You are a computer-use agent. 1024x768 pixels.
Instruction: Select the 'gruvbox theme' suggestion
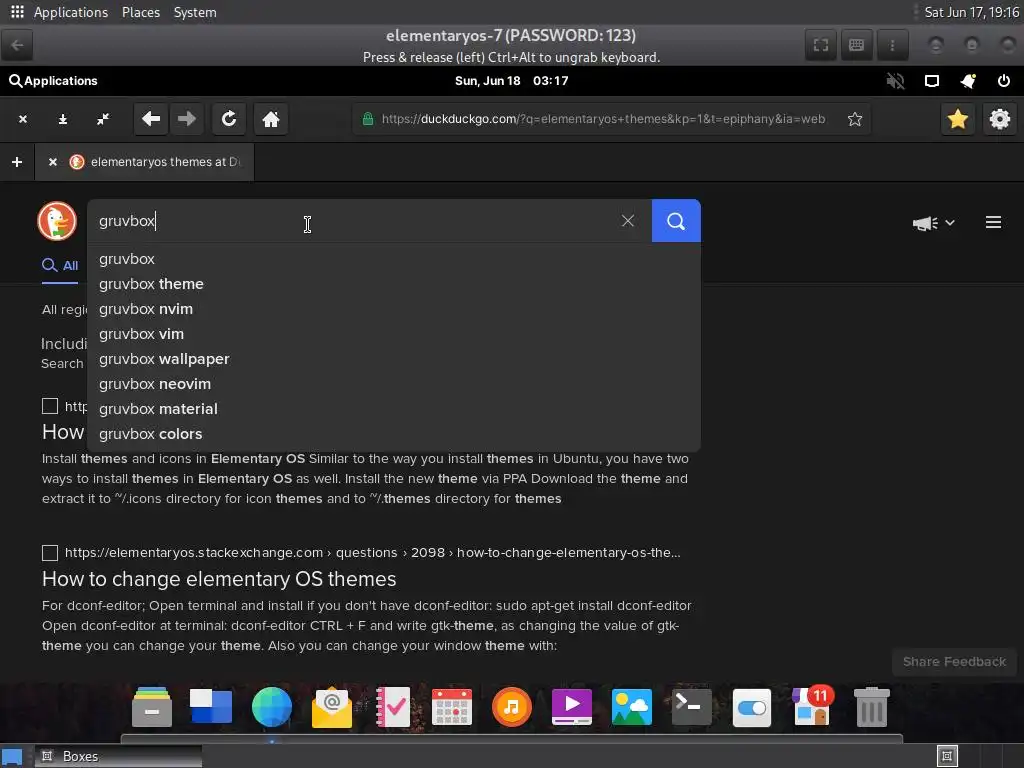394,283
